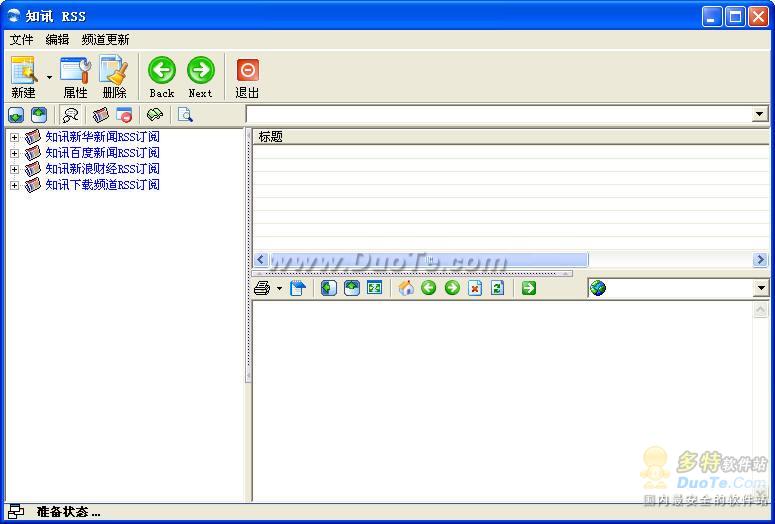This screenshot has height=524, width=775.
Task: Click the printer icon in browser toolbar
Action: click(x=262, y=288)
